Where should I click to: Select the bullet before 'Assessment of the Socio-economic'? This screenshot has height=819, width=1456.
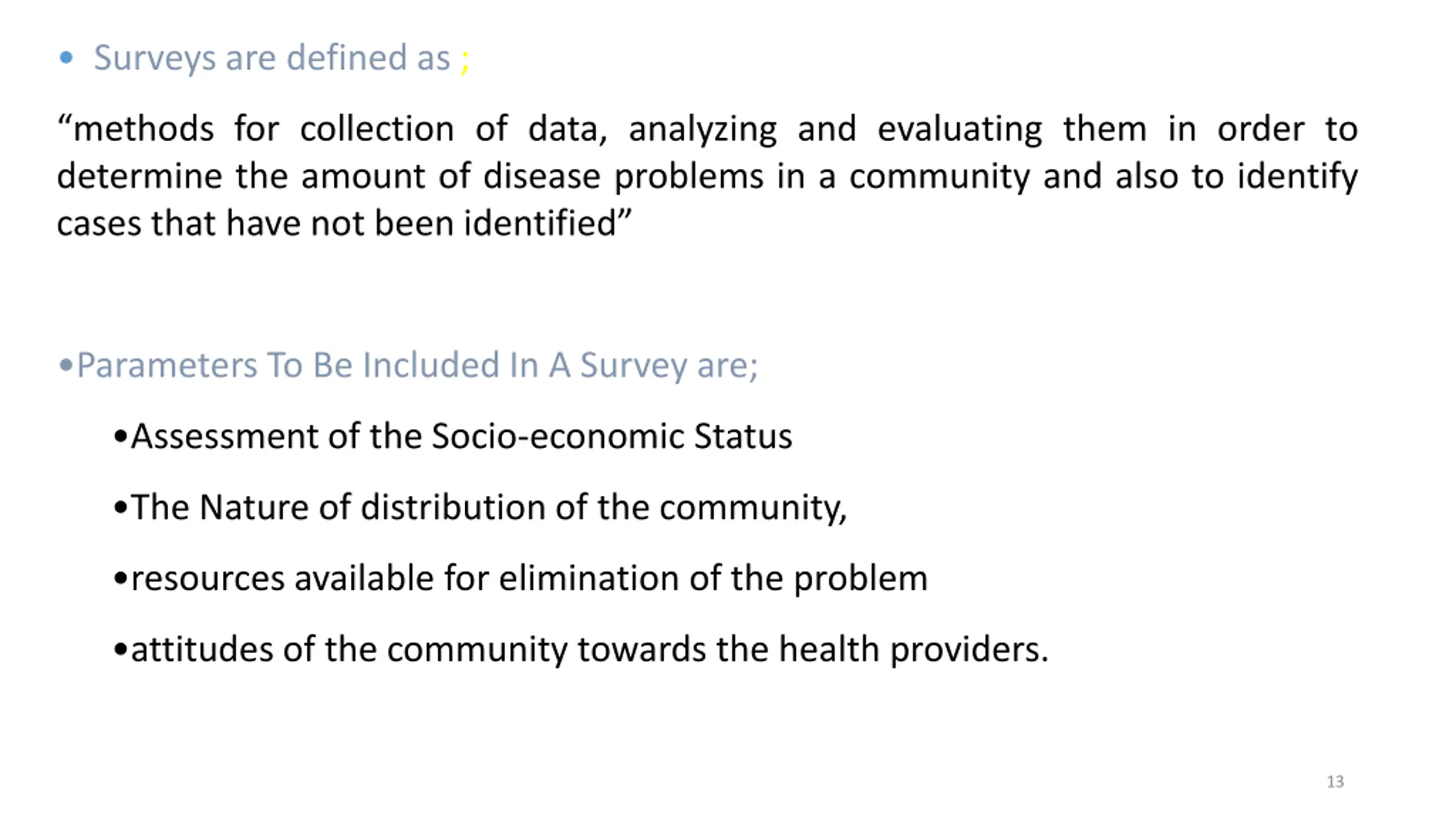[120, 437]
